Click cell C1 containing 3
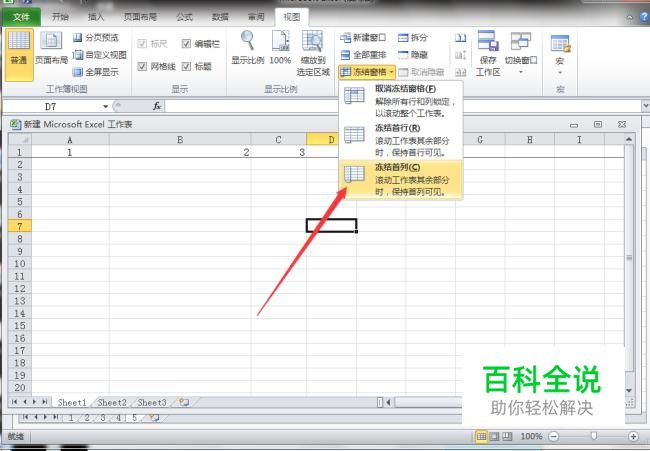 click(x=279, y=152)
